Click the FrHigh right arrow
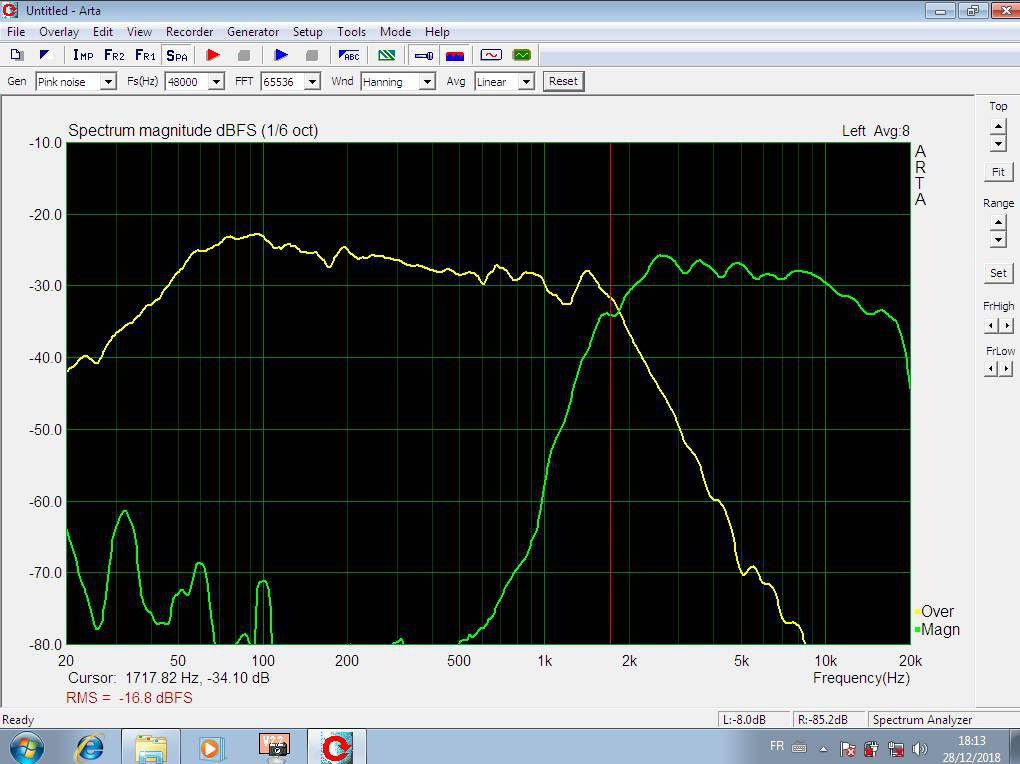 click(1006, 325)
